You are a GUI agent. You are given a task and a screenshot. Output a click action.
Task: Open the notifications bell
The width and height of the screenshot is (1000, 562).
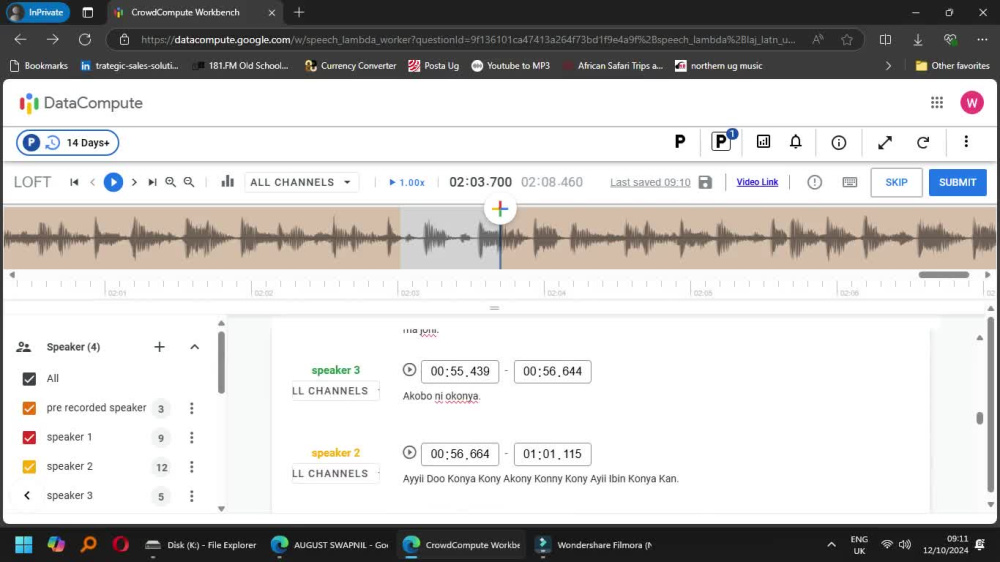click(x=795, y=142)
